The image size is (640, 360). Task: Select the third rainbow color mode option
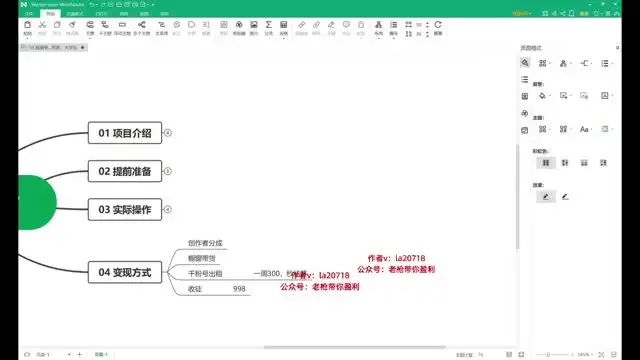584,163
